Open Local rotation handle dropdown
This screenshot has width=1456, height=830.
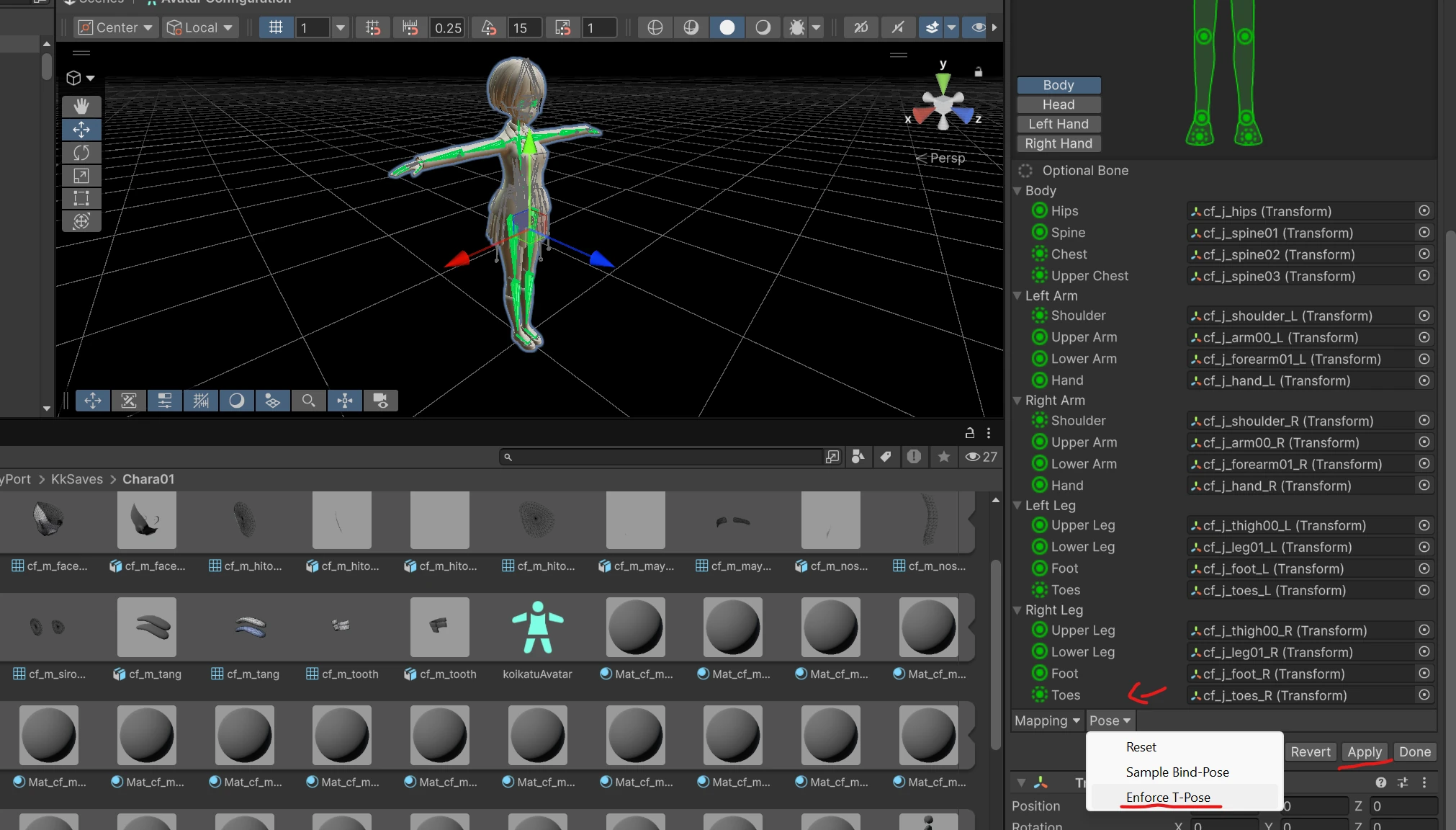(x=200, y=27)
